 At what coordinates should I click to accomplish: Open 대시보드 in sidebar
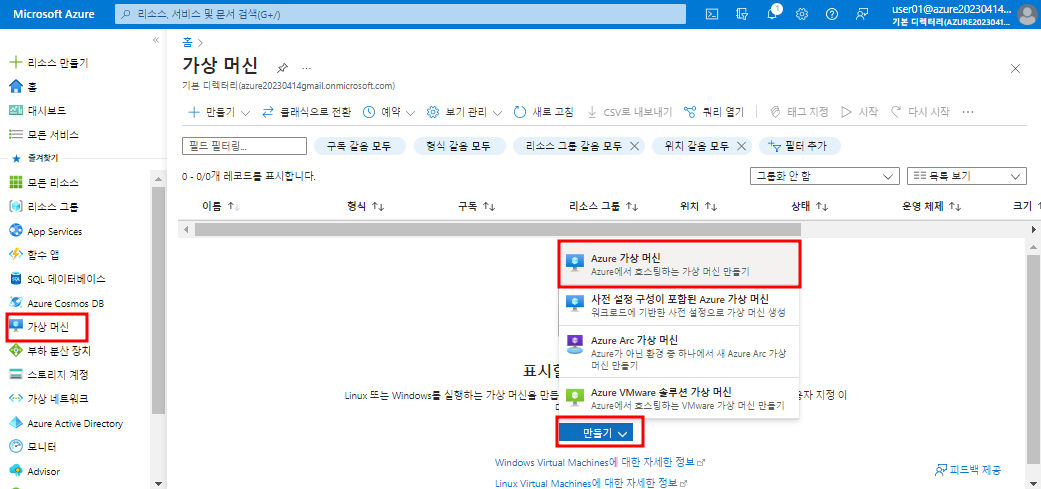point(37,110)
